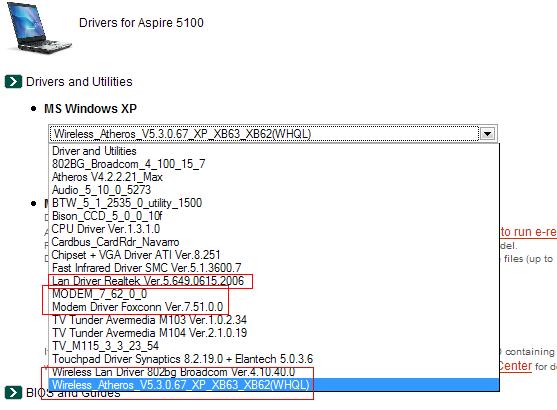557x410 pixels.
Task: Choose Chipset + VGA Driver ATI Ver.8.251
Action: (274, 255)
